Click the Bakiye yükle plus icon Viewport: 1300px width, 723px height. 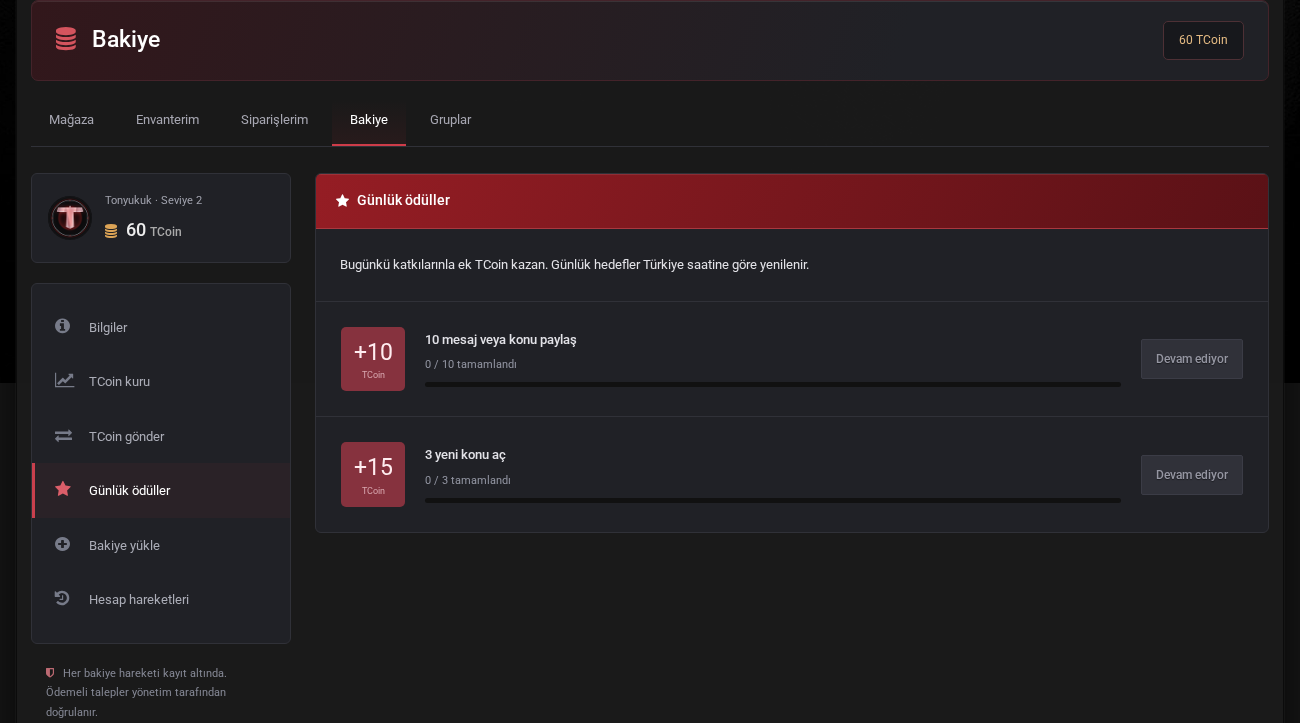pos(62,544)
